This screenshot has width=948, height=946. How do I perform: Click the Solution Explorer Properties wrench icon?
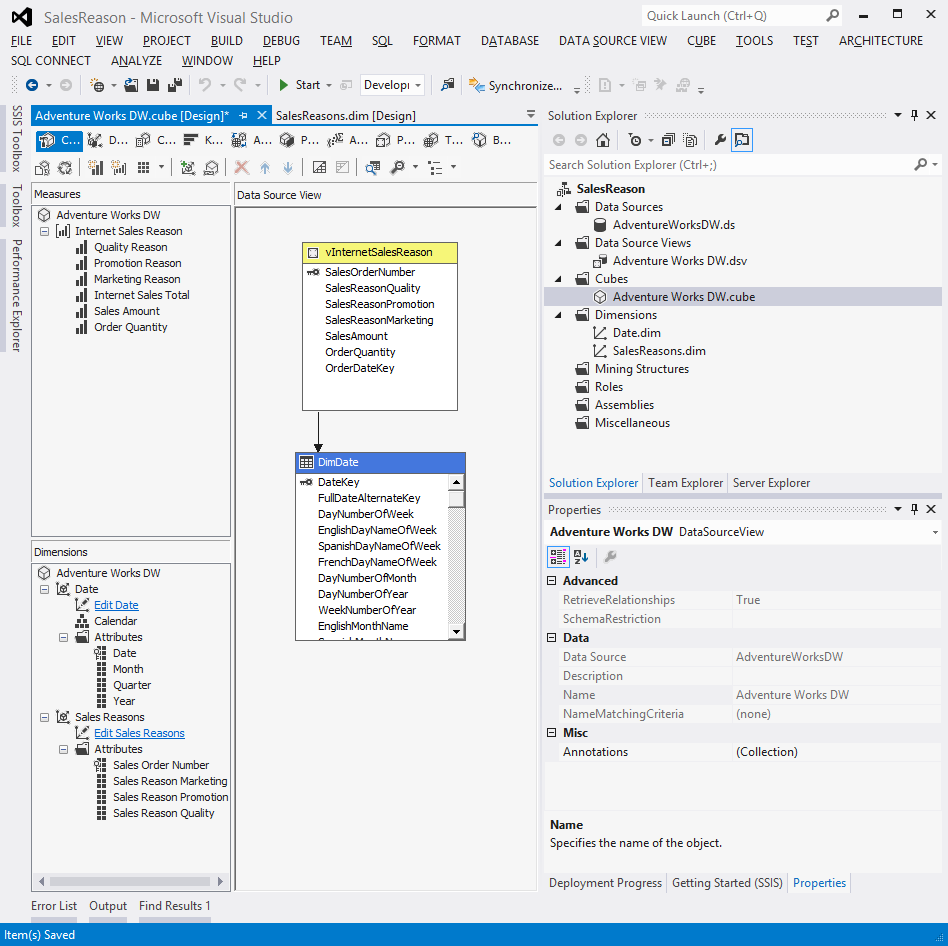(x=719, y=140)
